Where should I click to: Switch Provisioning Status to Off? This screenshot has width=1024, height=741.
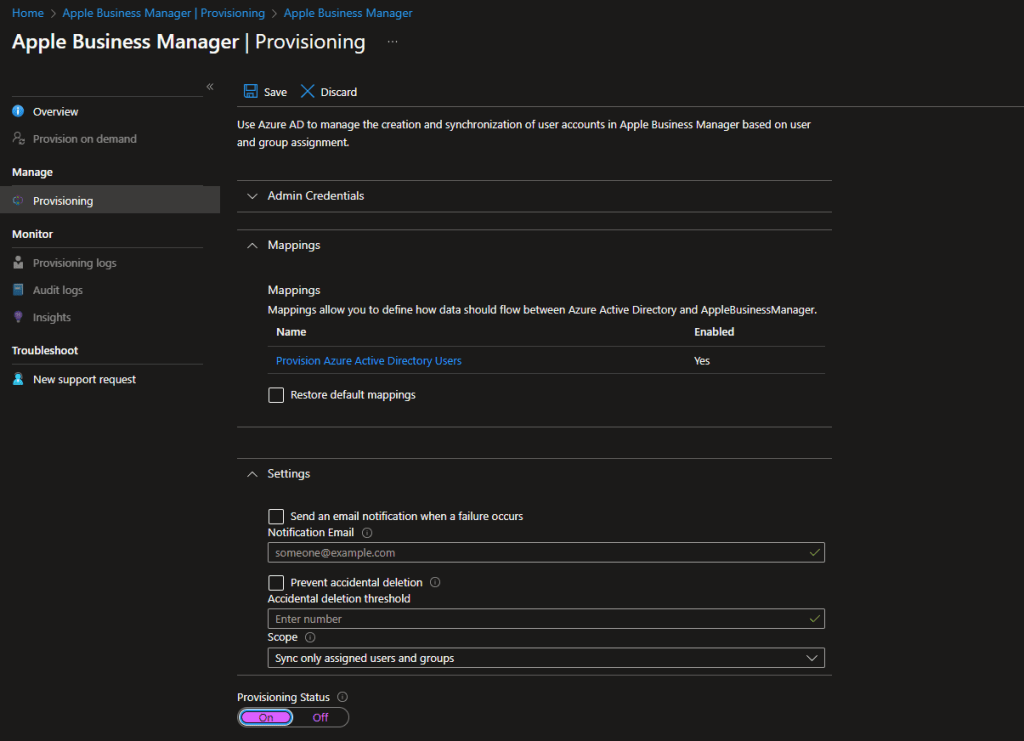coord(320,717)
